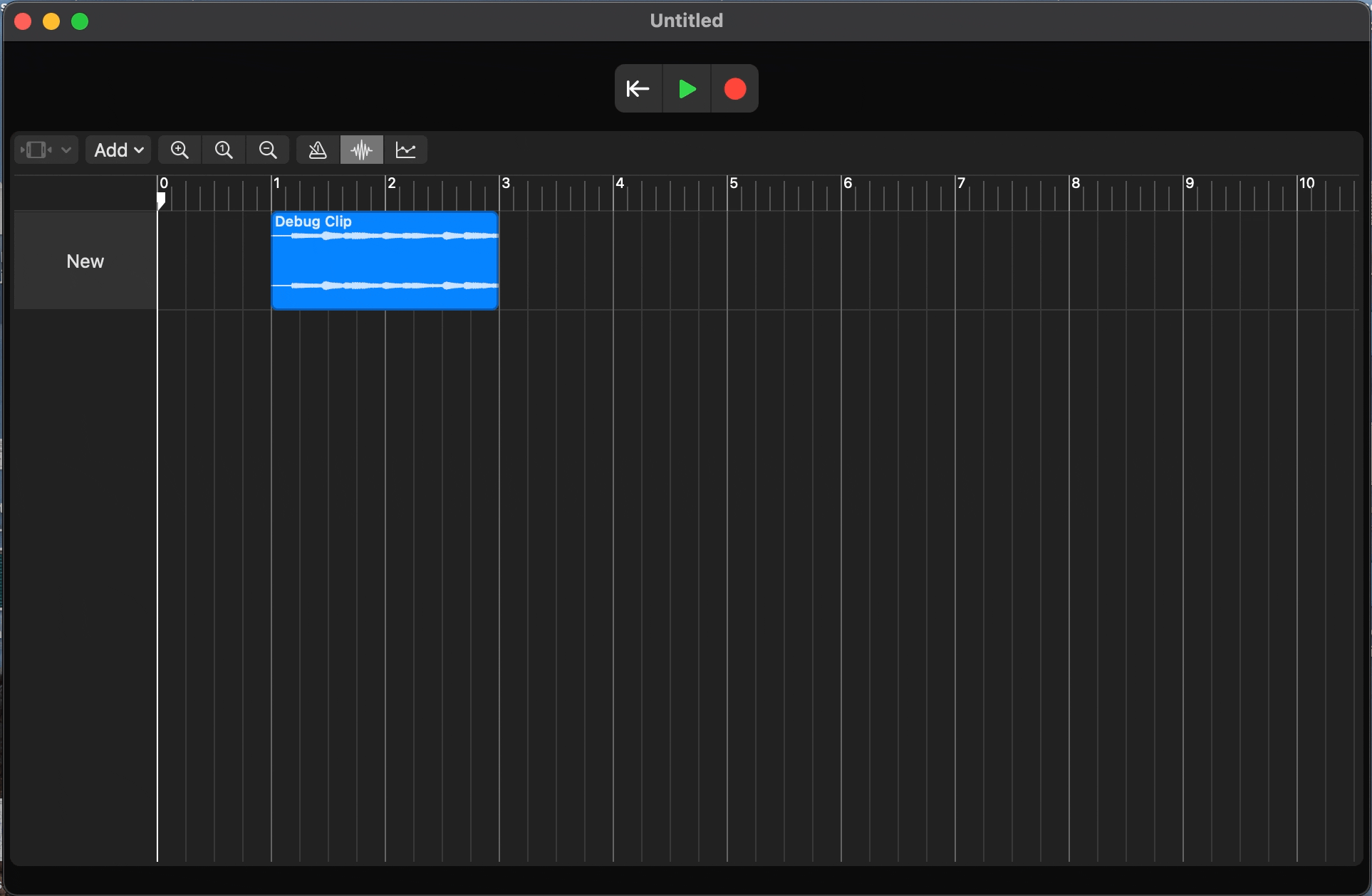Select the track header named New

click(85, 261)
